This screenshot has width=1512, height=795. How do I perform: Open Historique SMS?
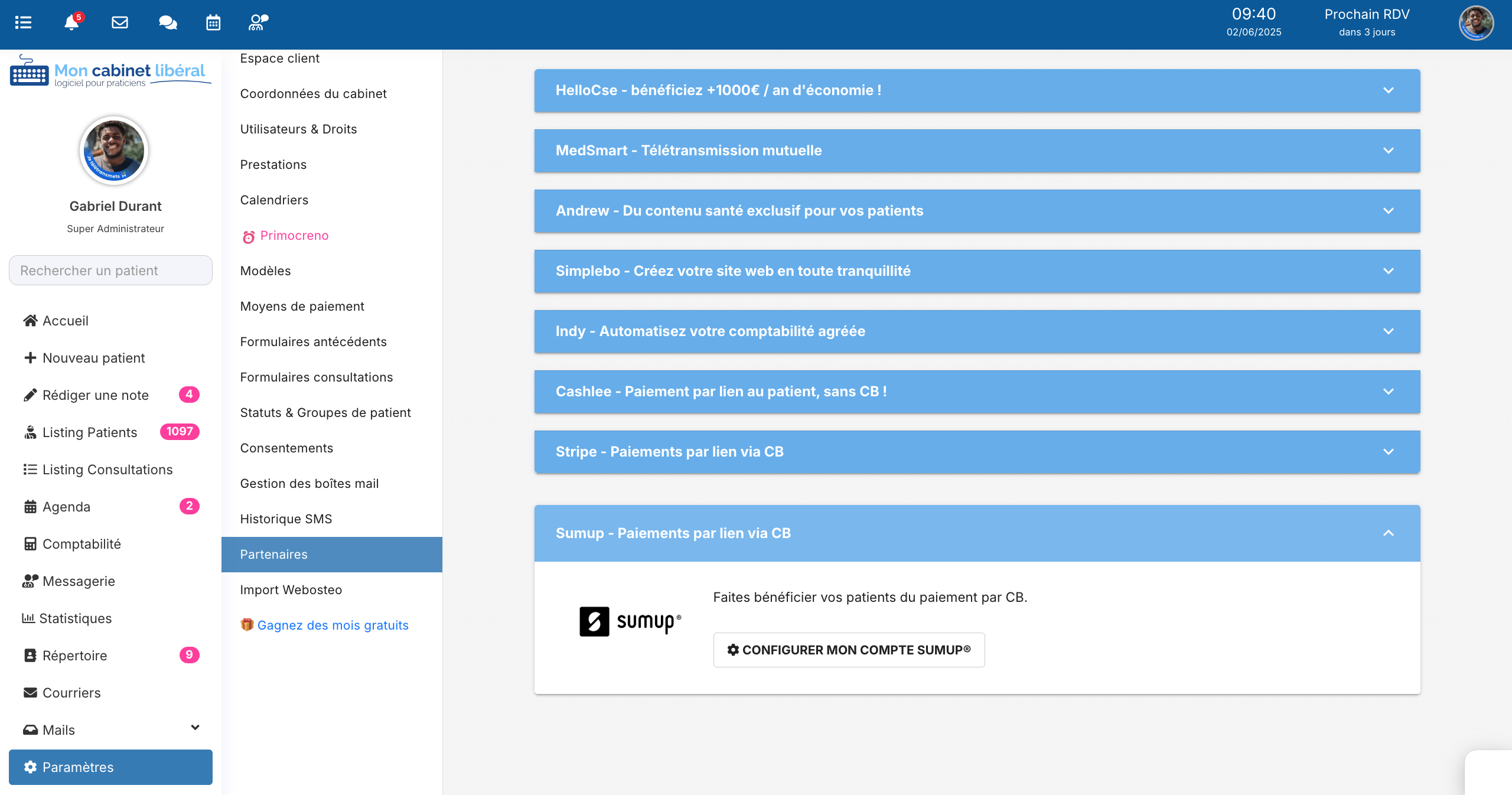click(332, 519)
